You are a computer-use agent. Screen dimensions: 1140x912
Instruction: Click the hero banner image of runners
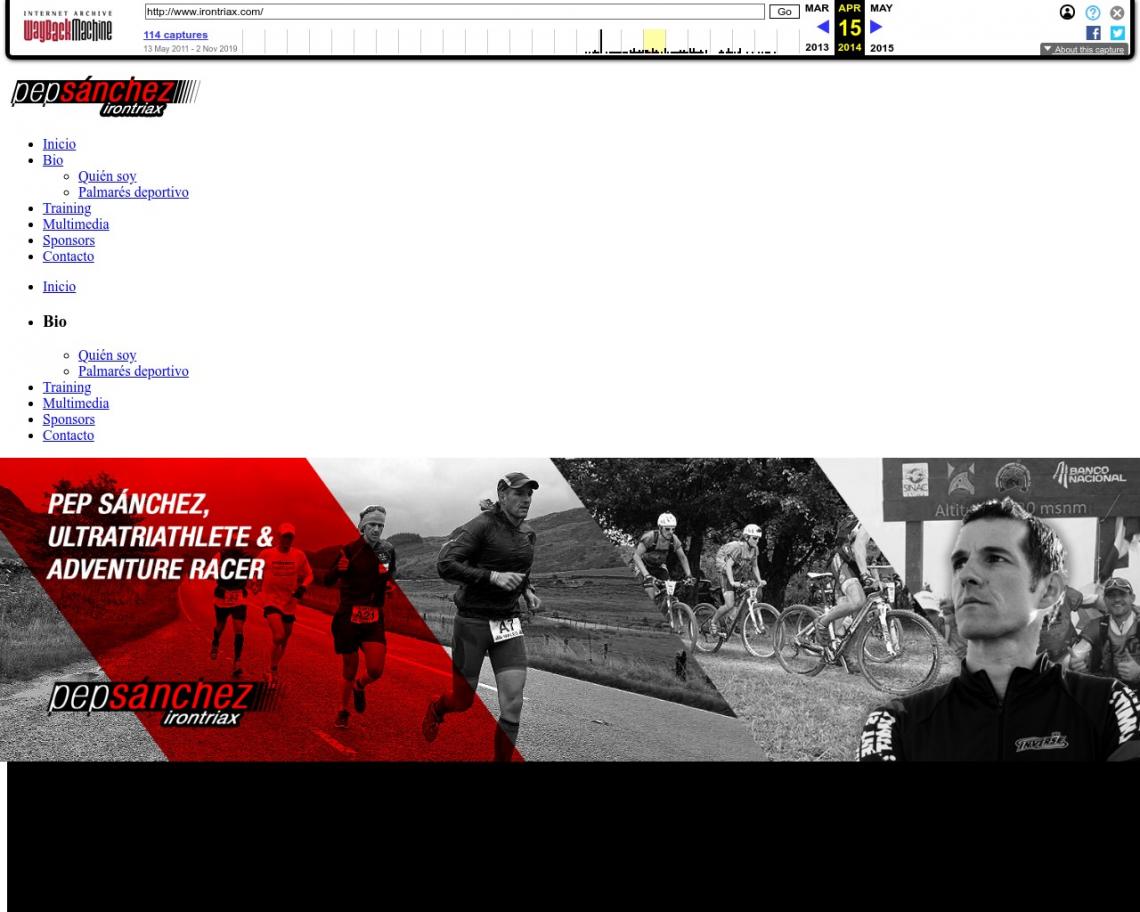(570, 609)
